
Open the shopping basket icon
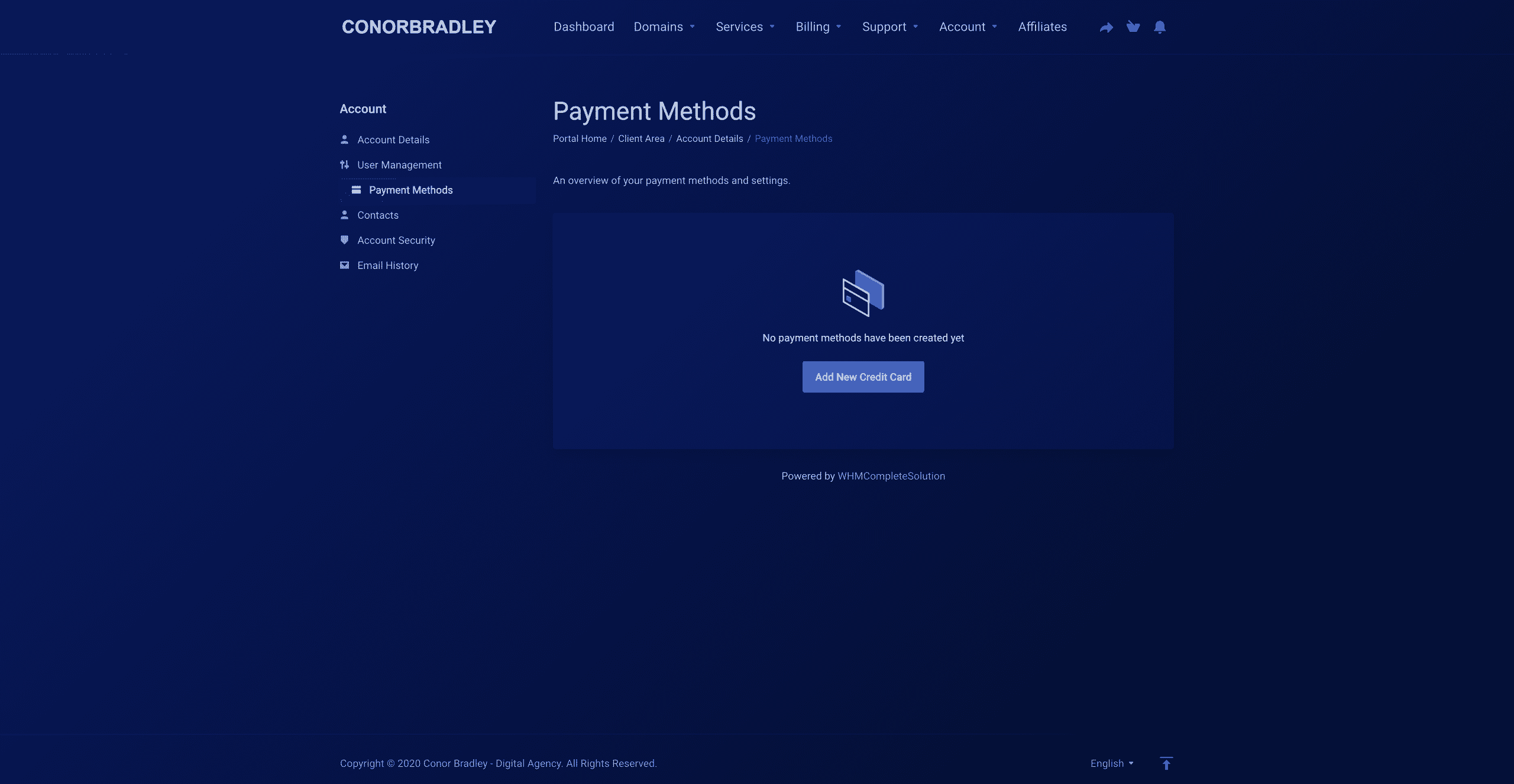1133,27
